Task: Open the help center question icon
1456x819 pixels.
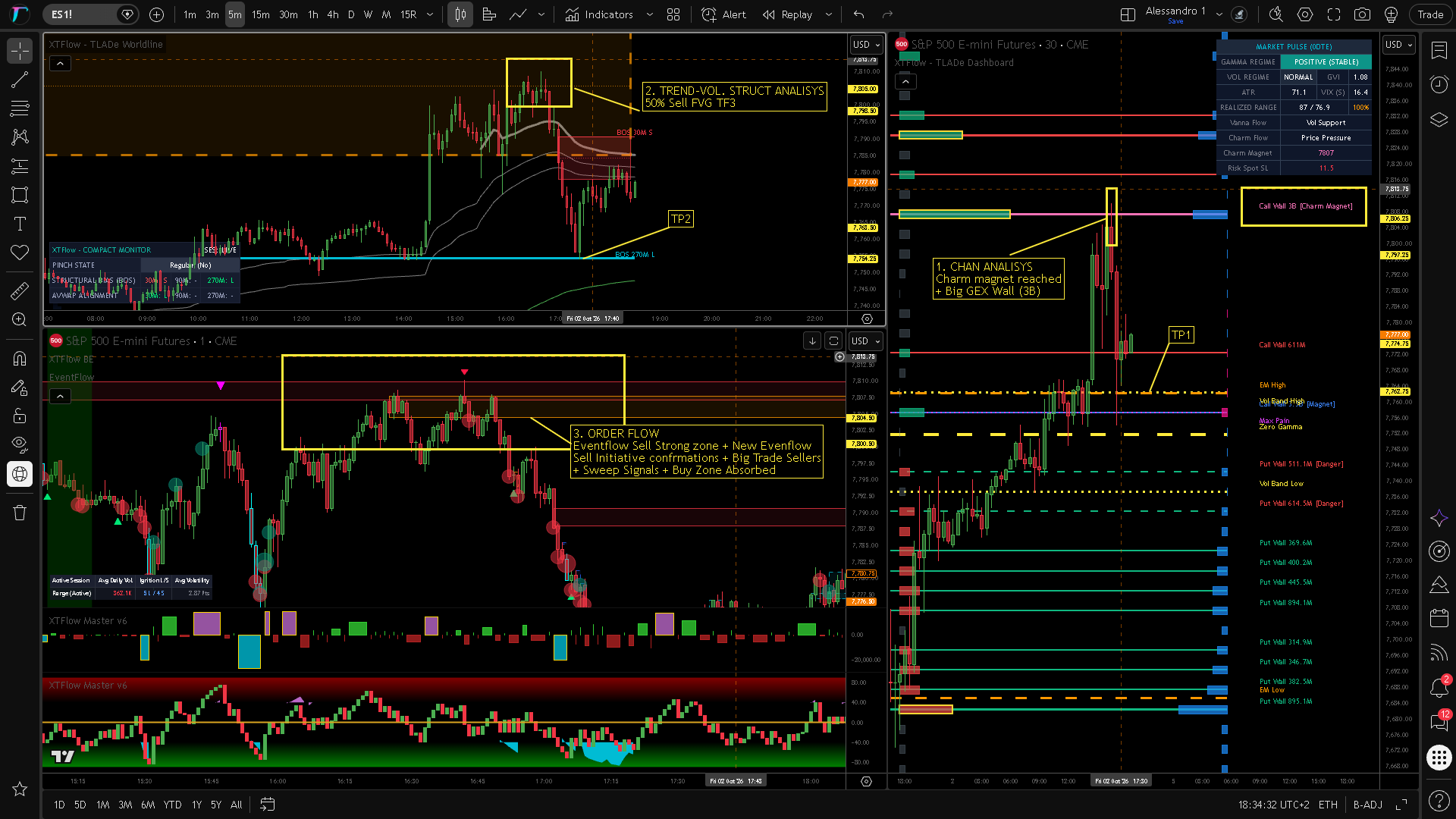Action: (x=1439, y=800)
